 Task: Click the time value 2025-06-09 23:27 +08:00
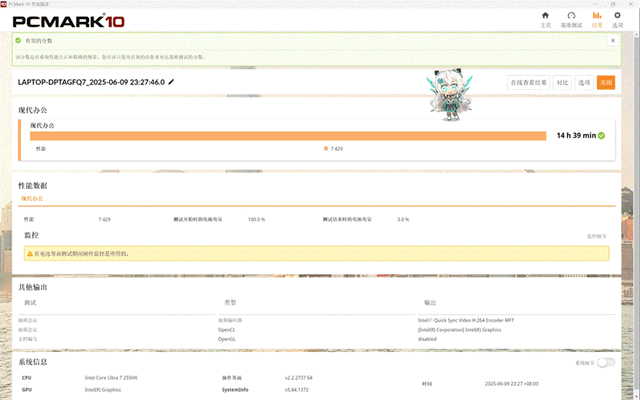512,384
